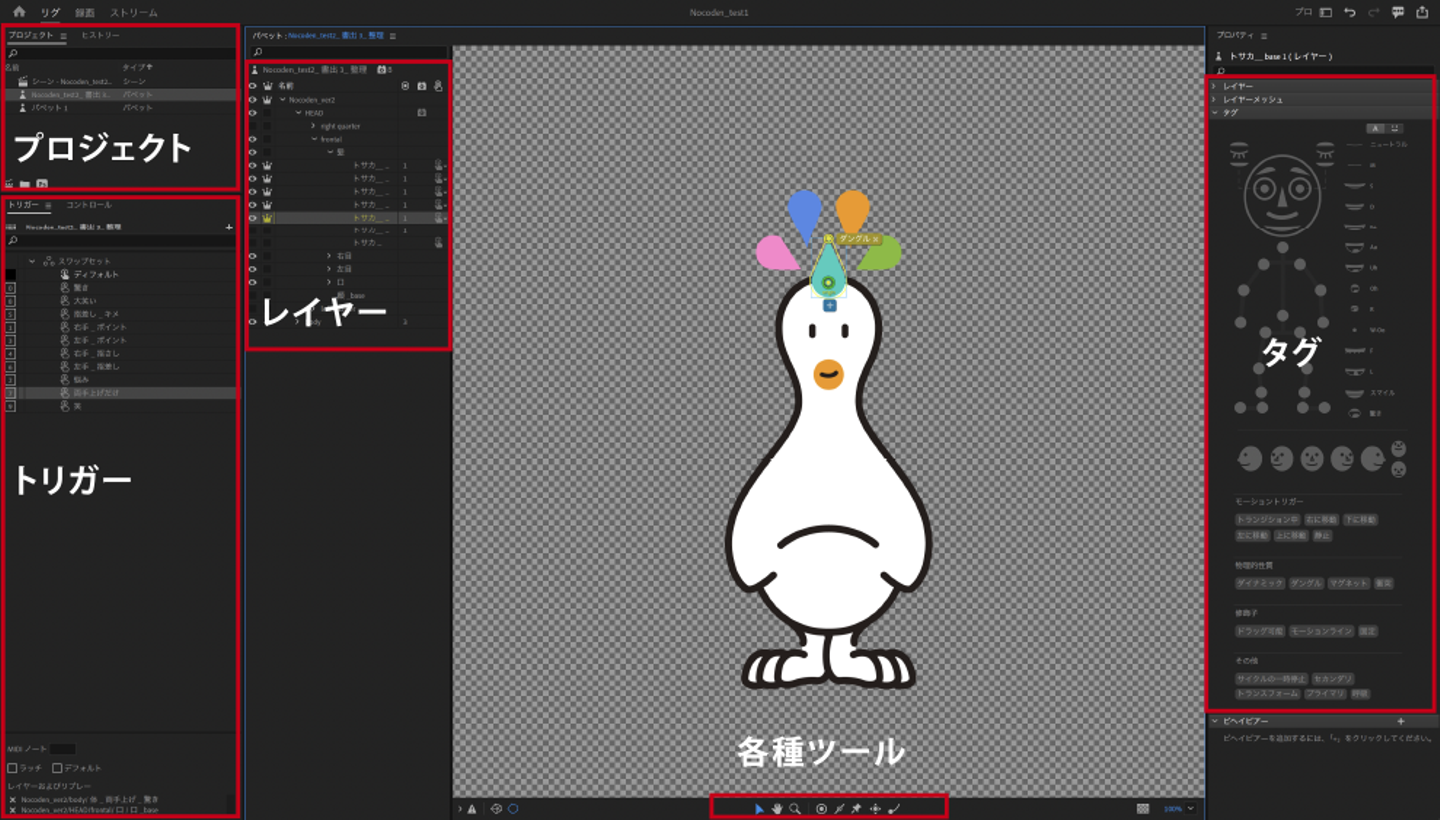Select the Pin tool in bottom toolbar
1440x820 pixels.
857,808
